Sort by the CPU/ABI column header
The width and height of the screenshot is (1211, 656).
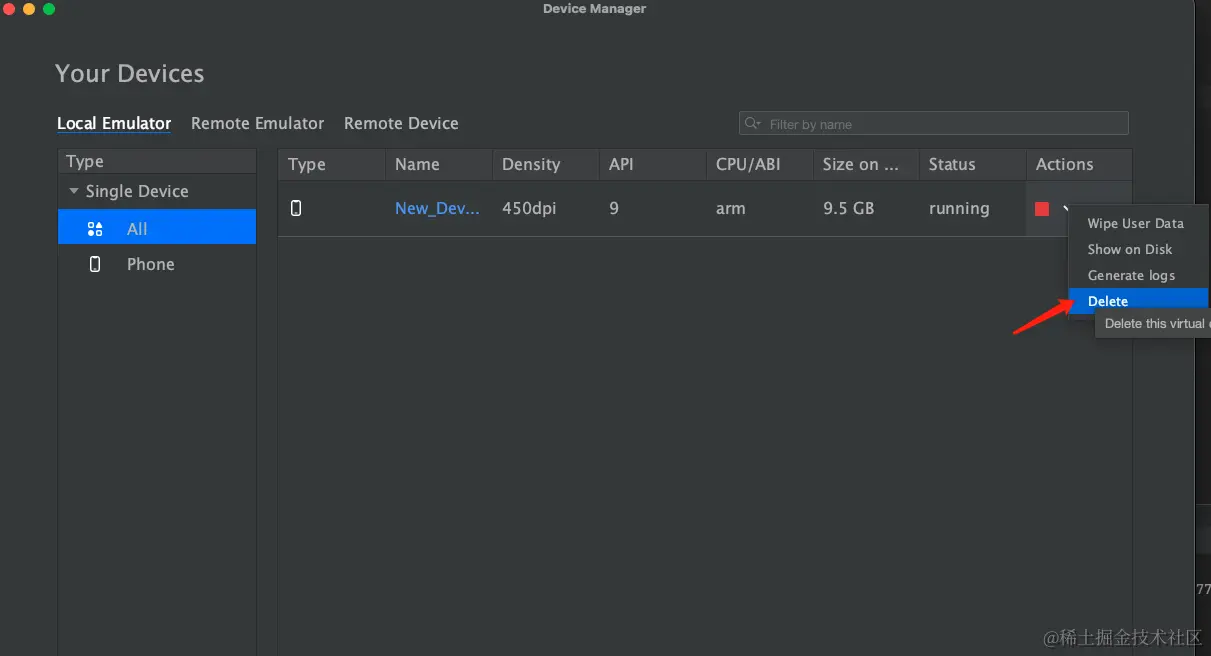tap(760, 164)
